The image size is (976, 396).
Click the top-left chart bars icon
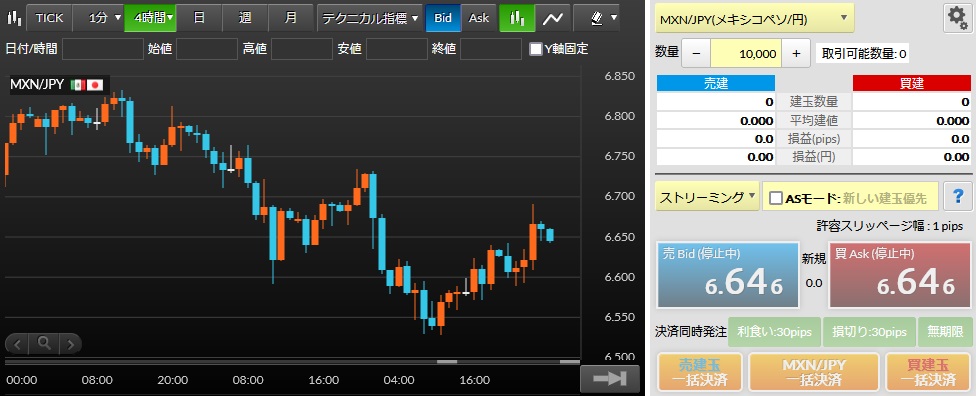(x=13, y=18)
